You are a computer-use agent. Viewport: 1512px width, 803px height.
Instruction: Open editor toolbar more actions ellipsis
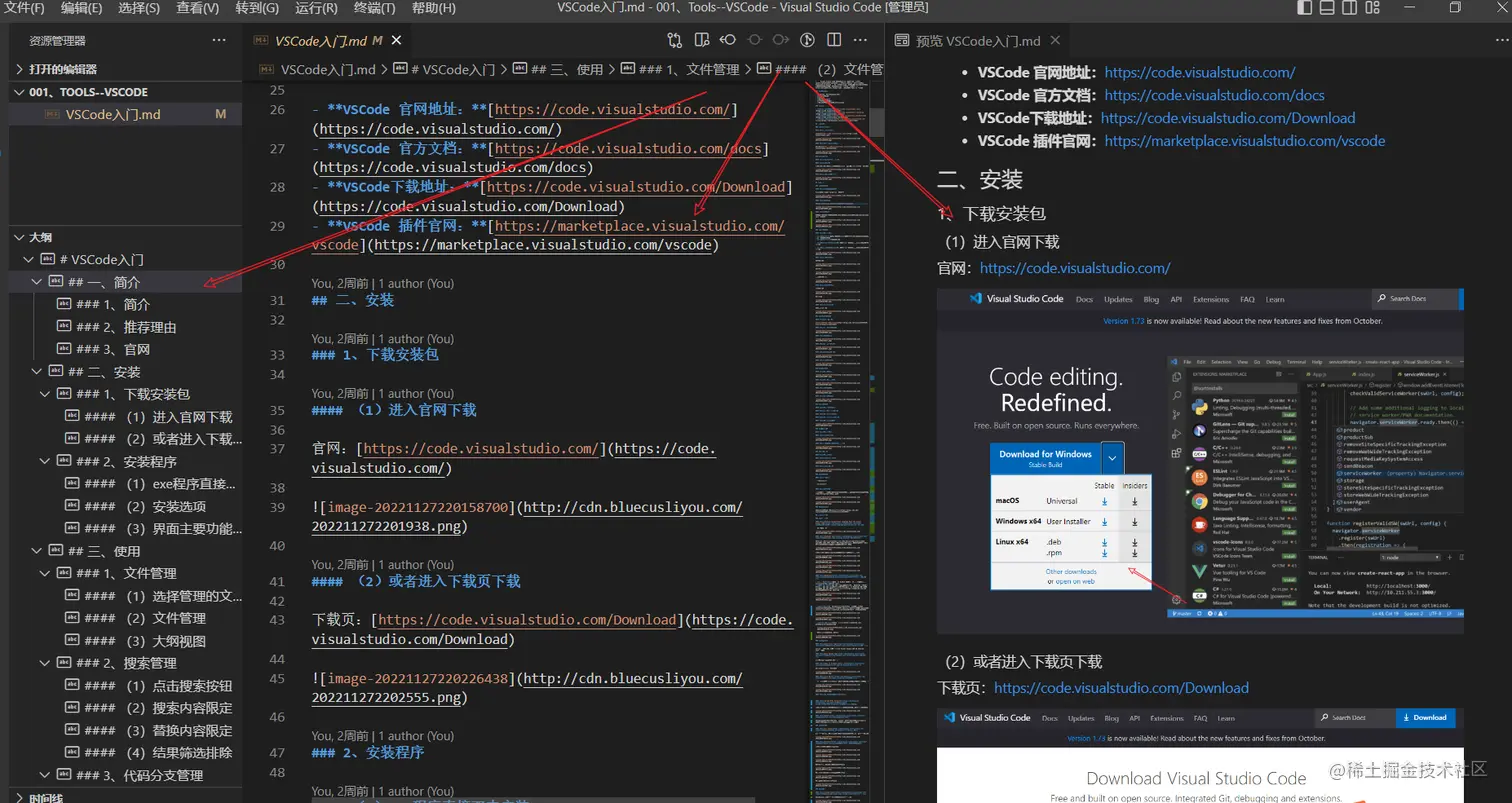860,41
